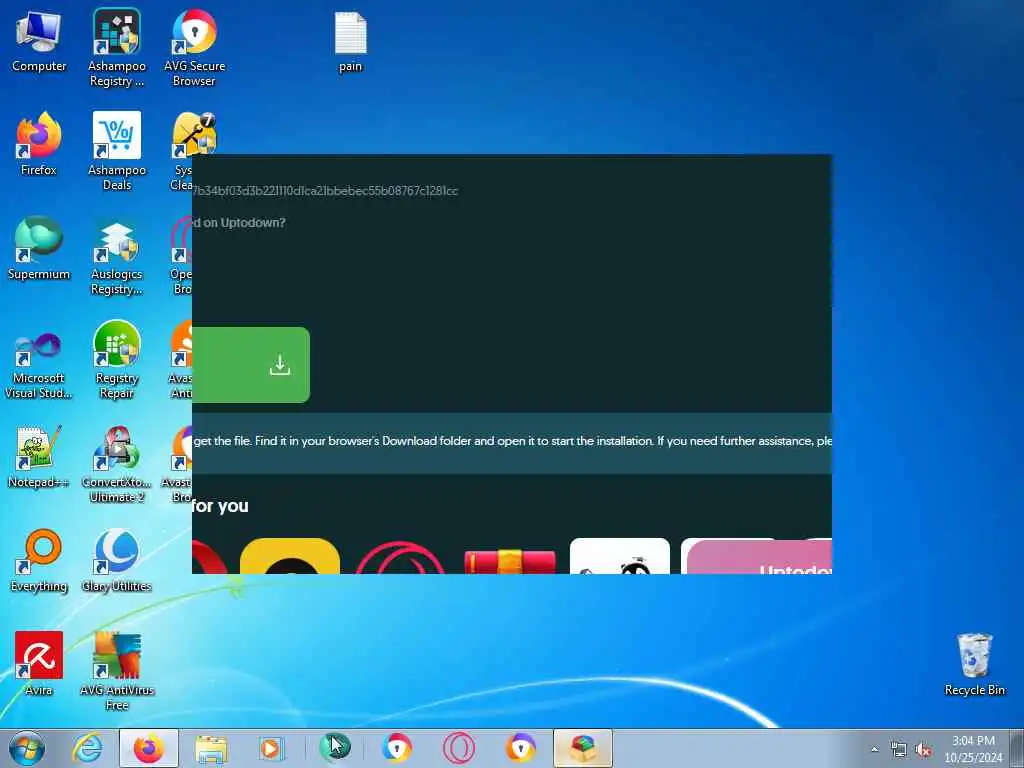
Task: Open the Supermium desktop shortcut
Action: pos(39,249)
